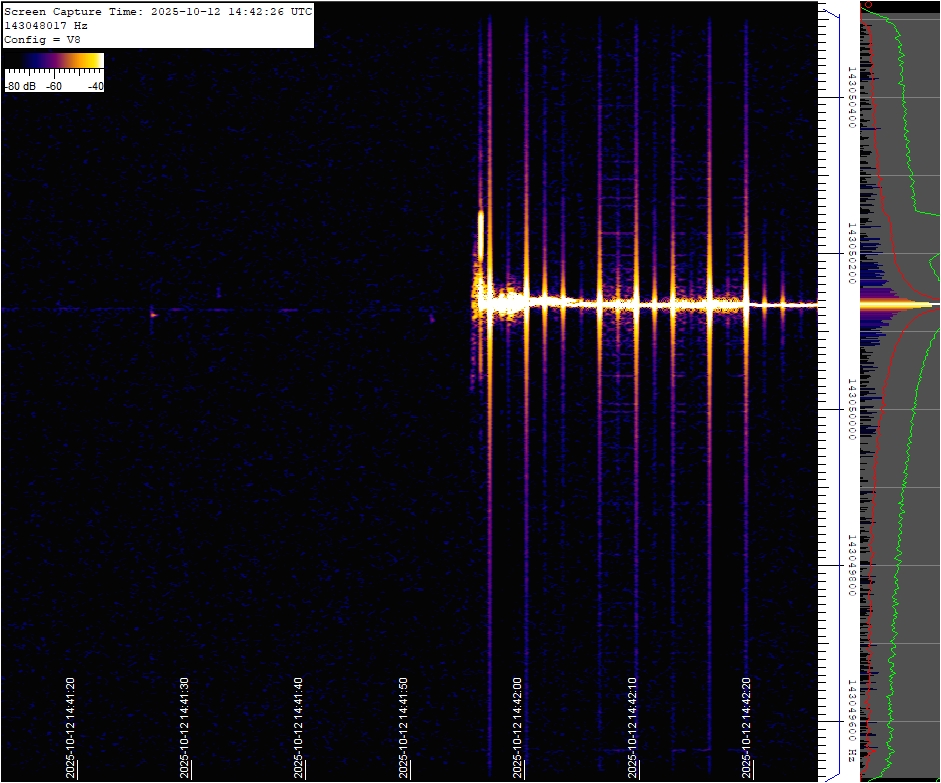Select the 14:42:20 time axis label

[746, 727]
